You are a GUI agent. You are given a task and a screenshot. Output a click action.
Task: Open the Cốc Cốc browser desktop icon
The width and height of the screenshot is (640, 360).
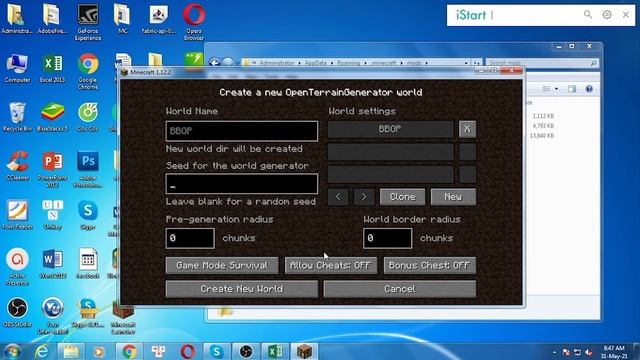point(88,117)
